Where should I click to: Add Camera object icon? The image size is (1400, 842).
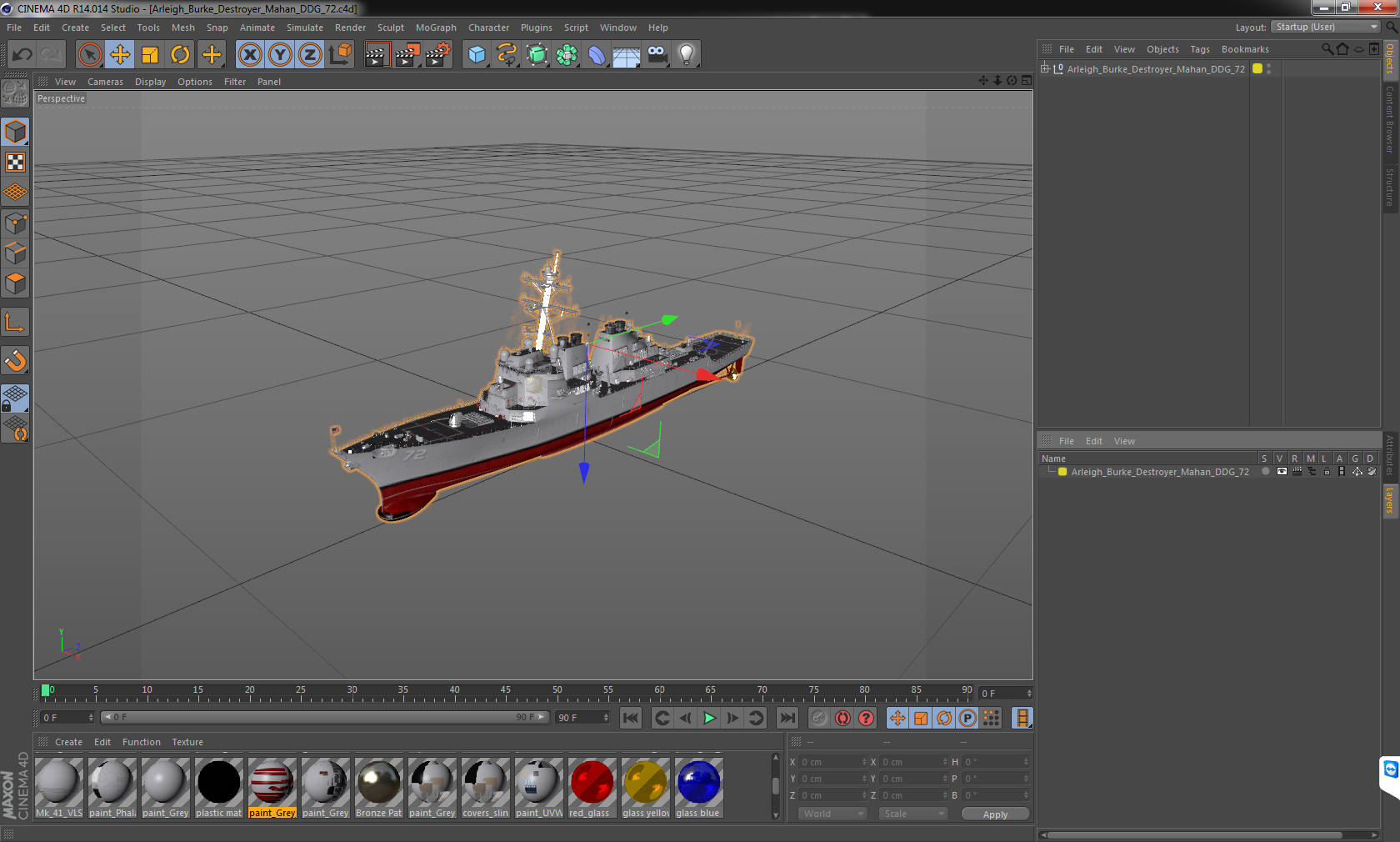point(657,55)
